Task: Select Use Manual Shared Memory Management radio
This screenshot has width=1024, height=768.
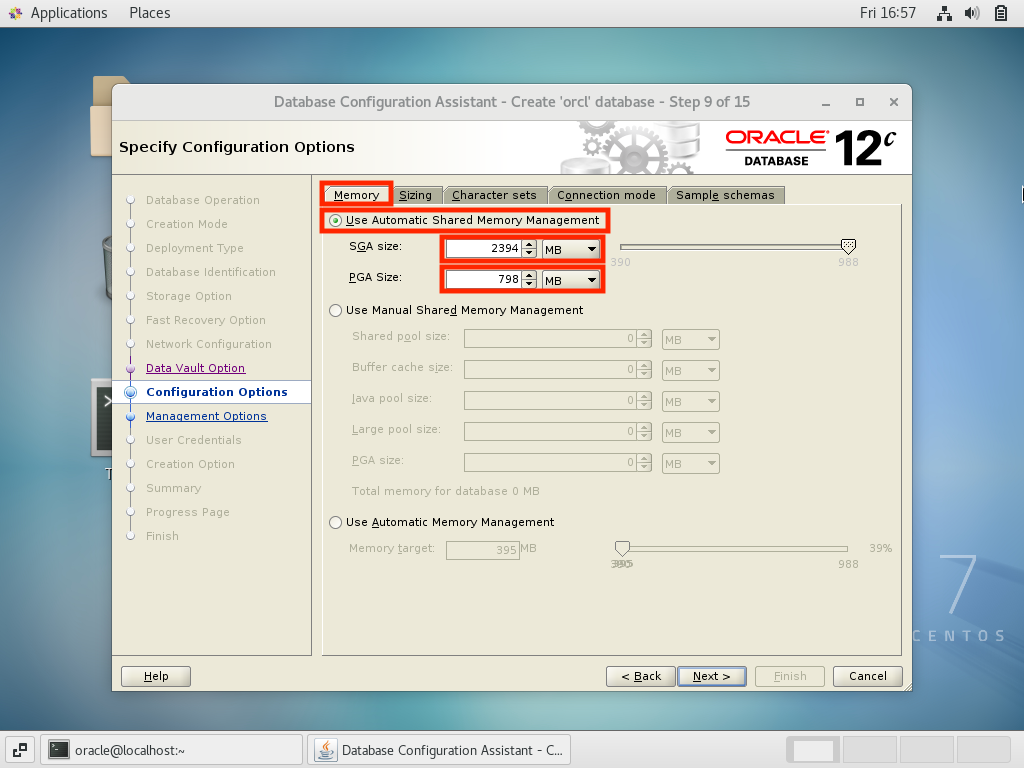Action: click(x=336, y=310)
